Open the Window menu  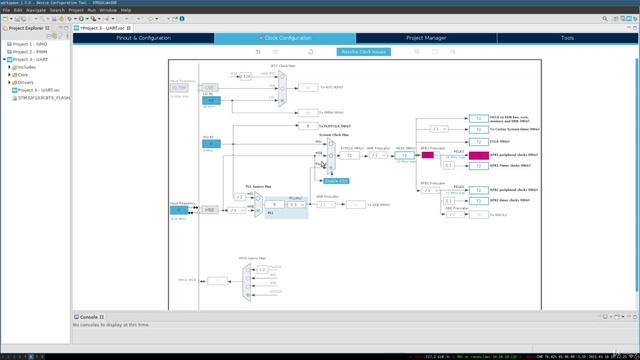point(108,10)
